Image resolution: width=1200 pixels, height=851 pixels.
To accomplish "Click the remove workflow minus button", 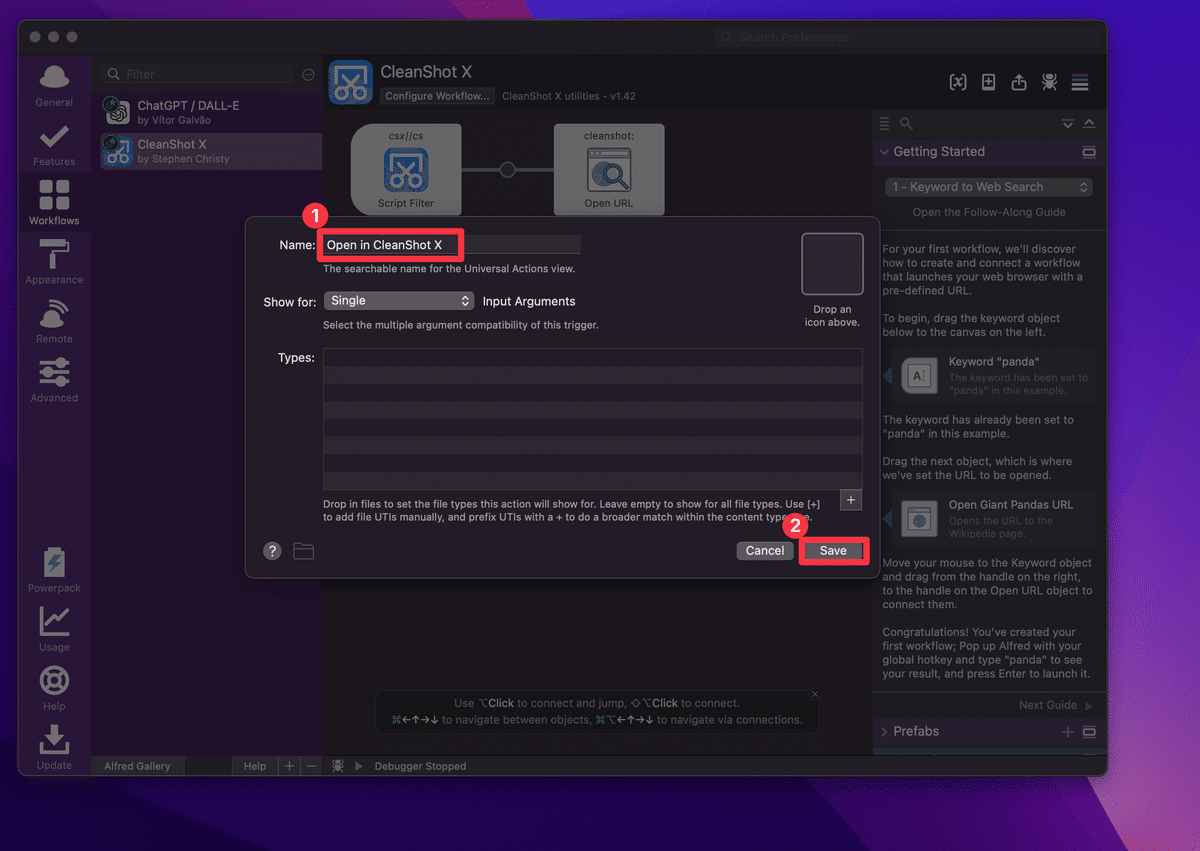I will pos(311,766).
